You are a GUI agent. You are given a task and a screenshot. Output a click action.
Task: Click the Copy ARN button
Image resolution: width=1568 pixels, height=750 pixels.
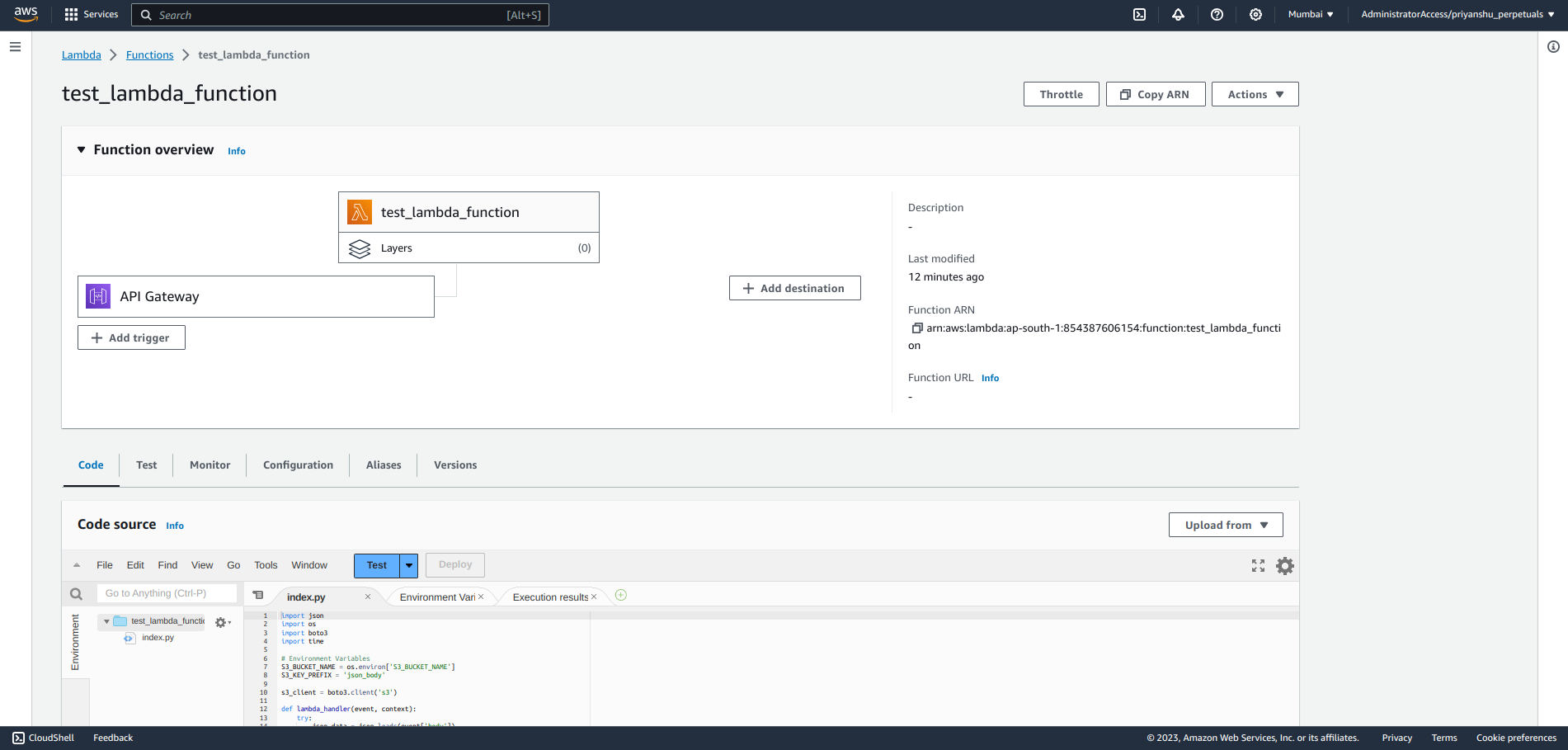pos(1156,94)
